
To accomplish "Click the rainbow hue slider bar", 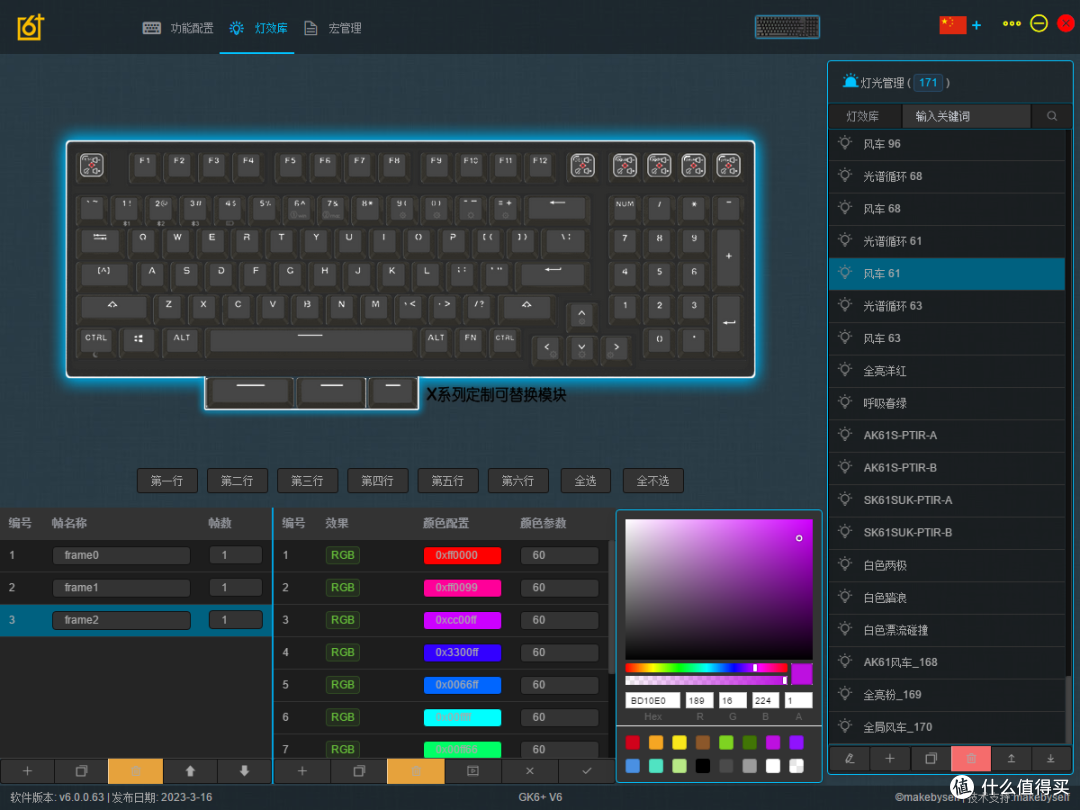I will [x=706, y=667].
